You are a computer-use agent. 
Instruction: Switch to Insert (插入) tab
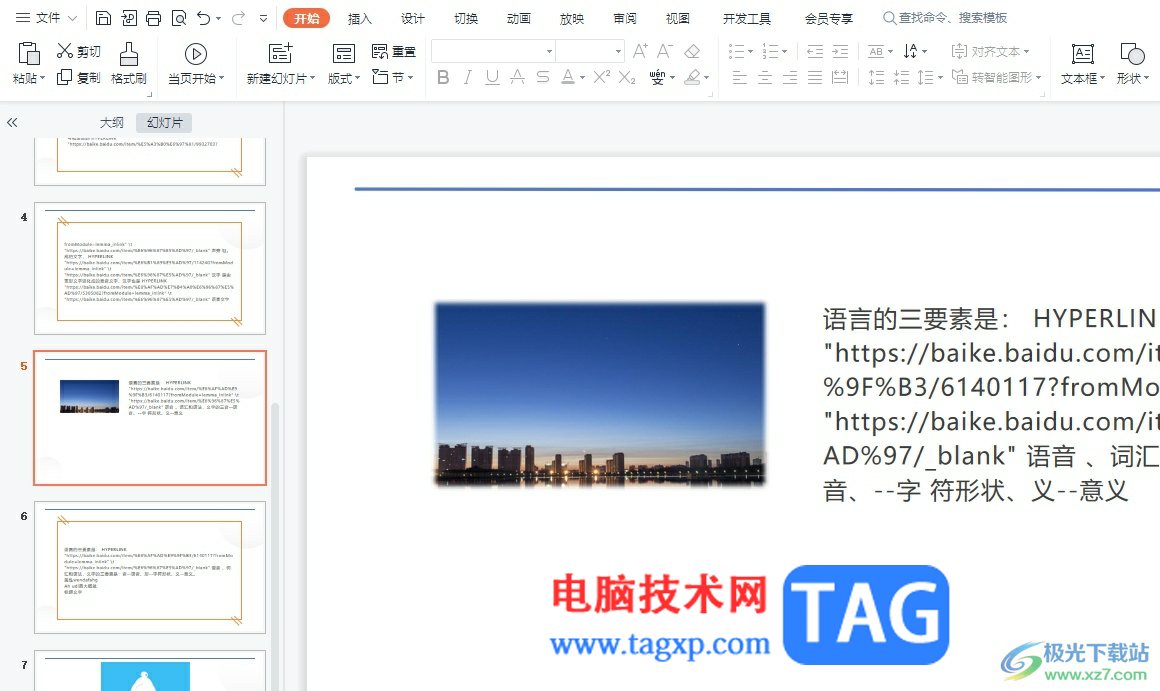(360, 18)
